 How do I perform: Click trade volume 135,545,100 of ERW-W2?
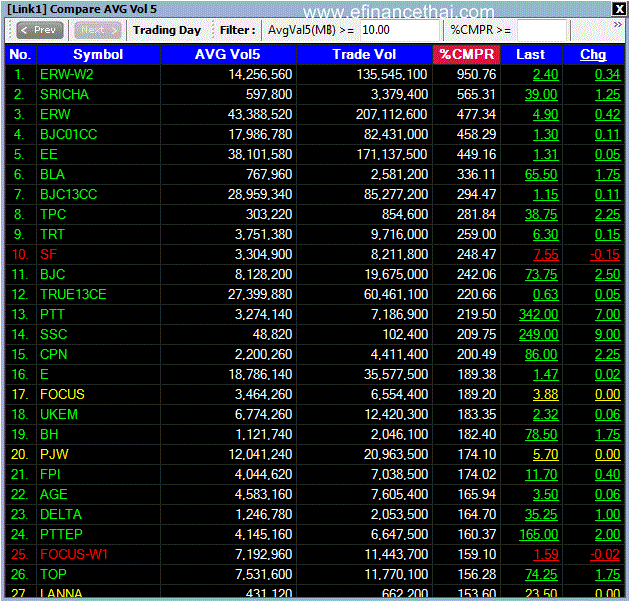click(x=392, y=74)
